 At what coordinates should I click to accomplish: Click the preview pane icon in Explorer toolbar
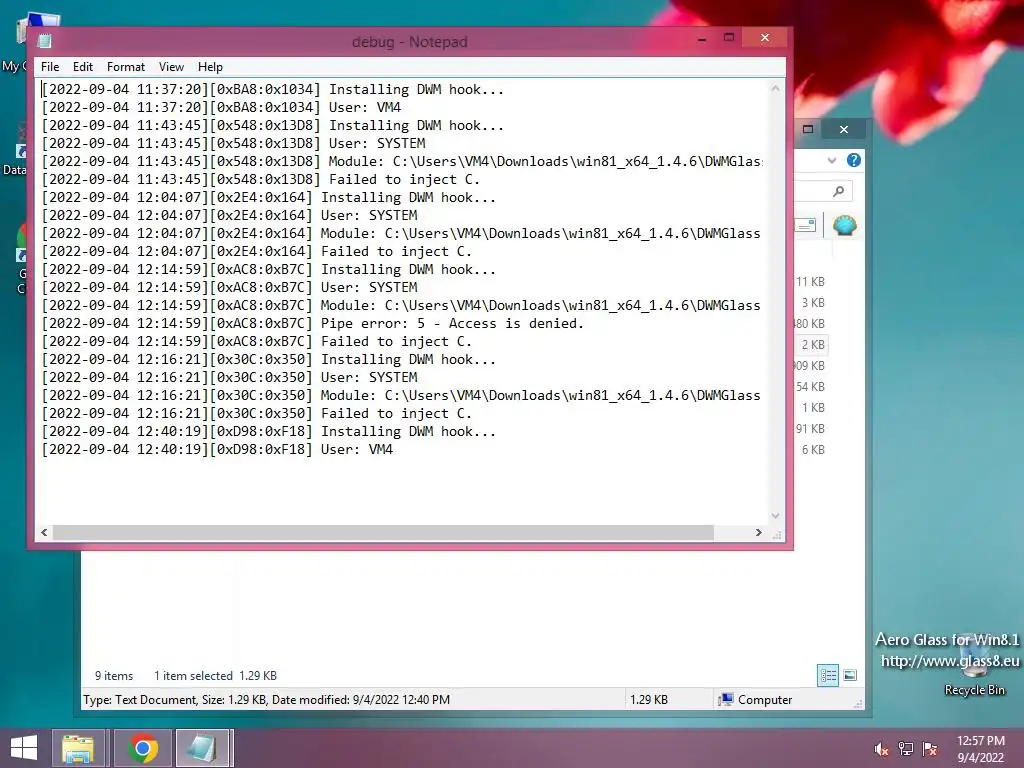coord(806,225)
